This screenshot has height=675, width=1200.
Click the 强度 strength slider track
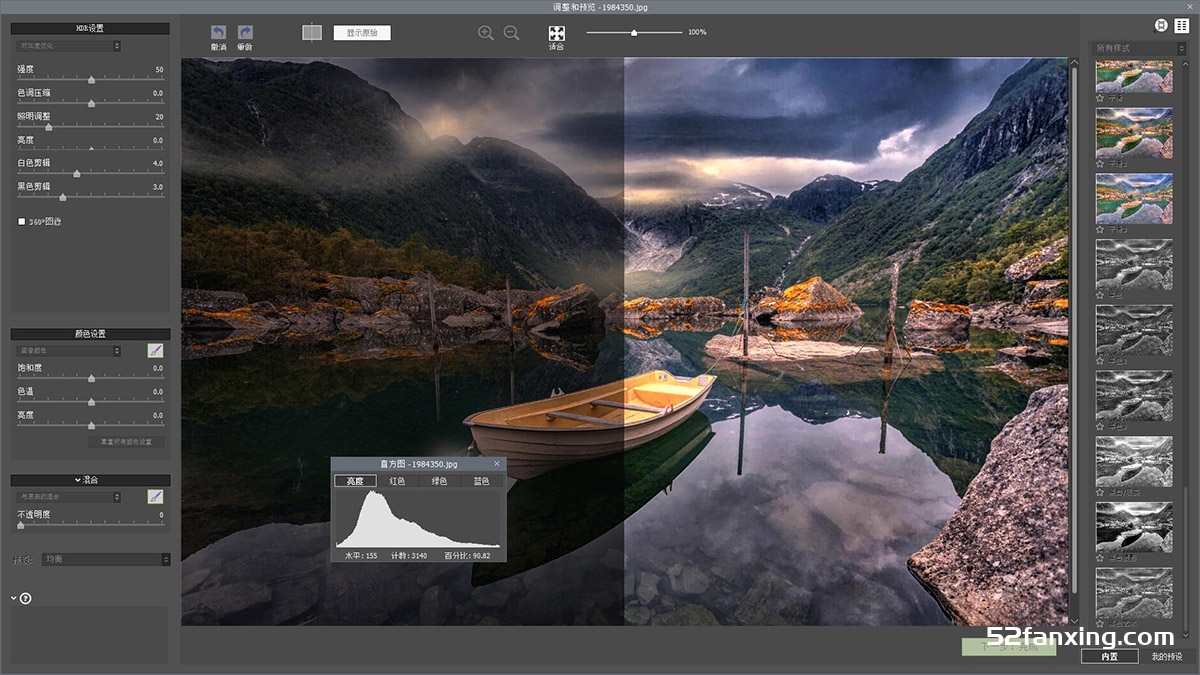90,79
